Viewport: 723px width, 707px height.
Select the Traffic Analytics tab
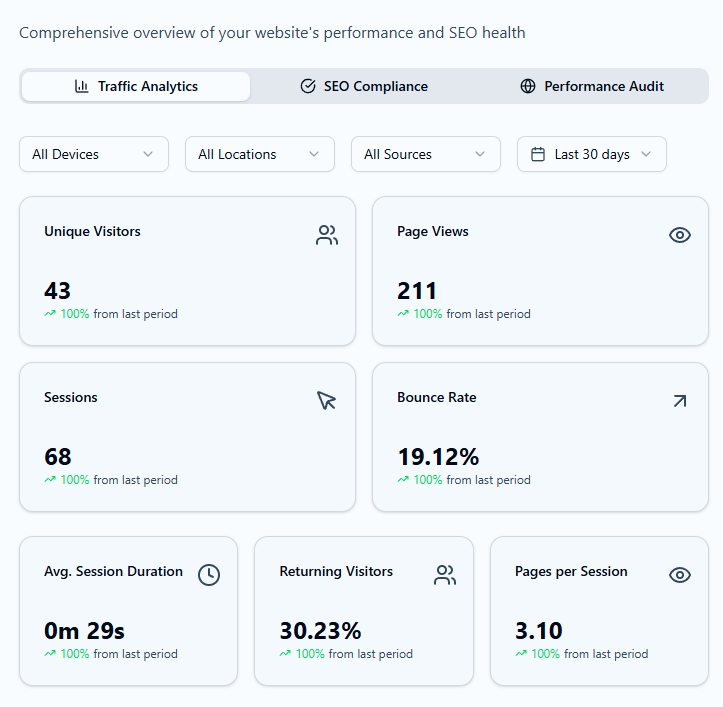coord(136,86)
